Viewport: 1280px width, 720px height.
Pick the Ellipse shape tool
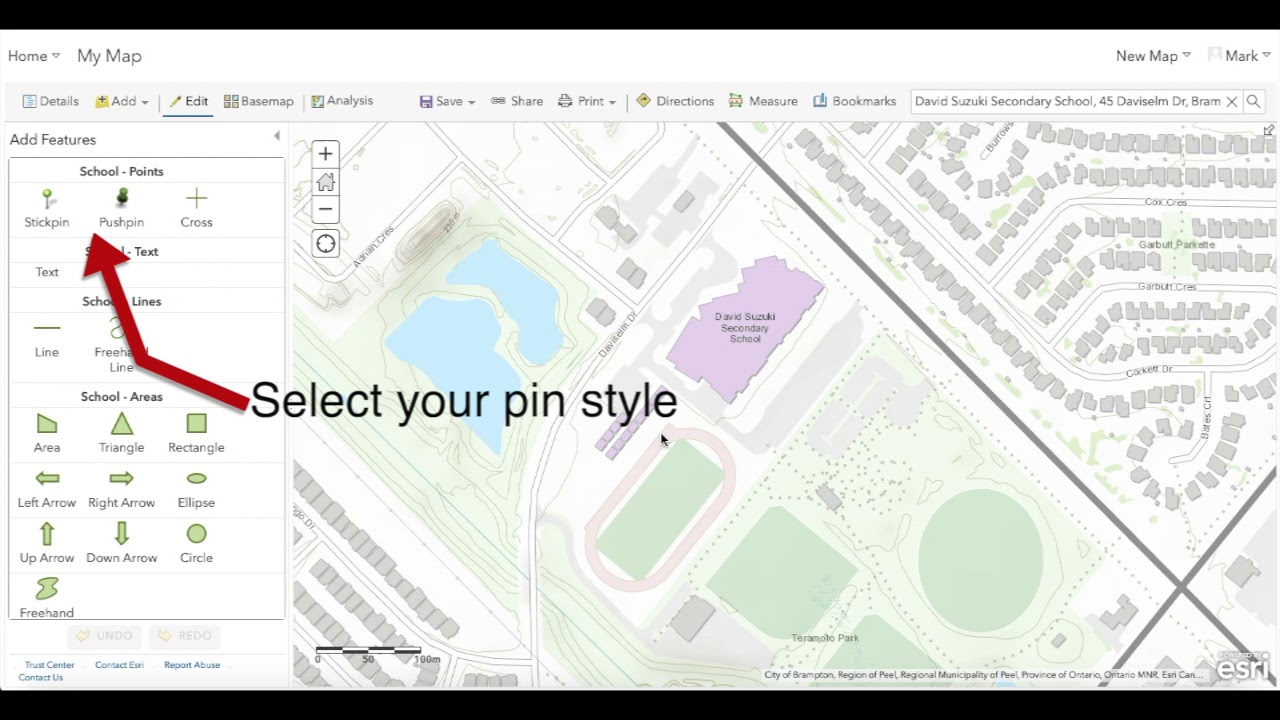[x=196, y=489]
